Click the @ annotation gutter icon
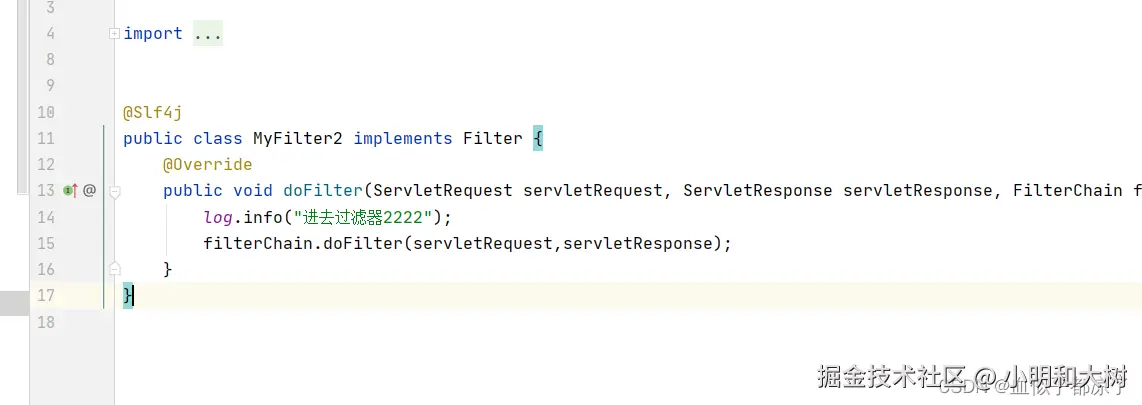 [90, 191]
